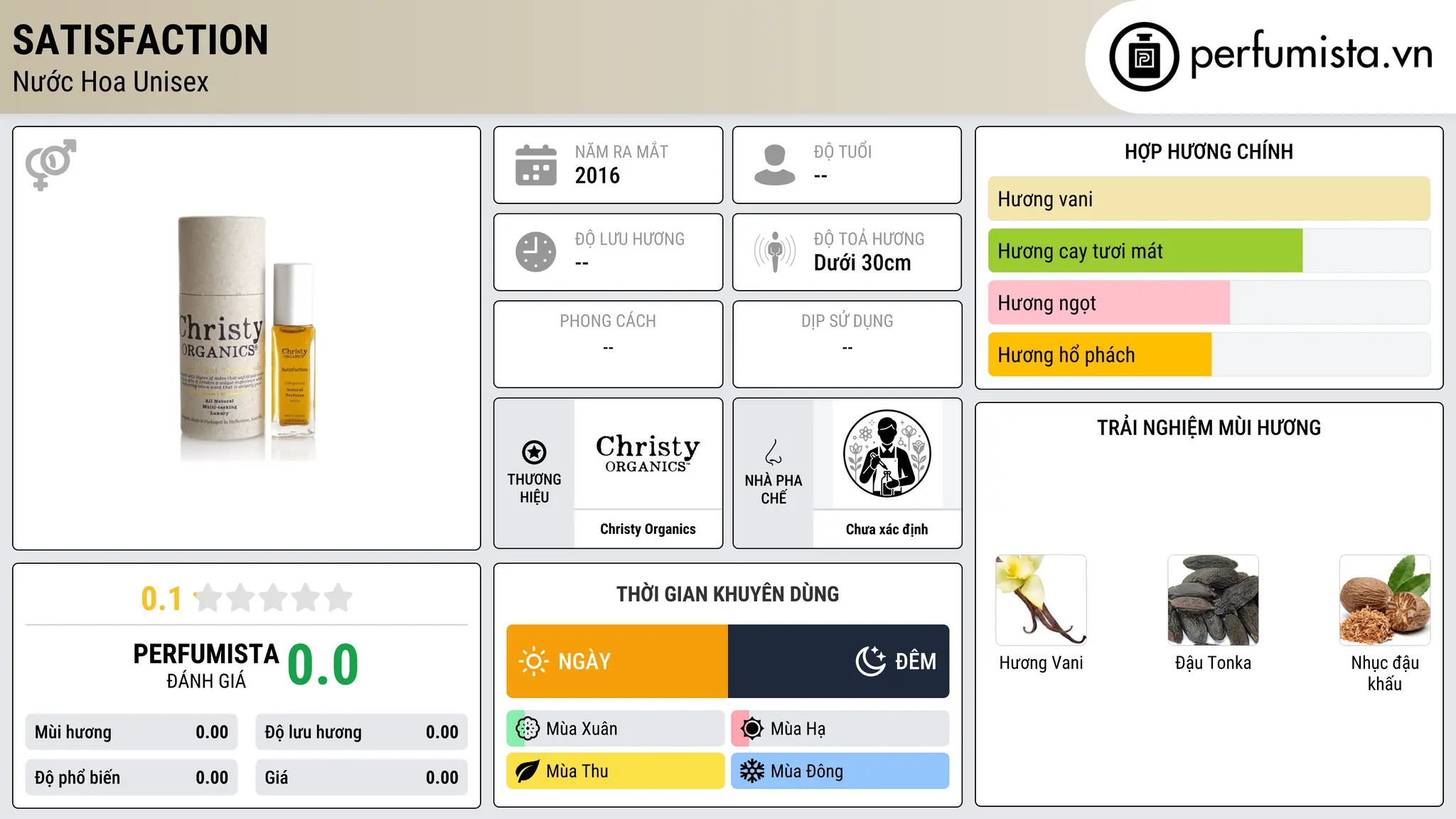
Task: Click the Perfumista Đánh giá label
Action: [x=206, y=665]
